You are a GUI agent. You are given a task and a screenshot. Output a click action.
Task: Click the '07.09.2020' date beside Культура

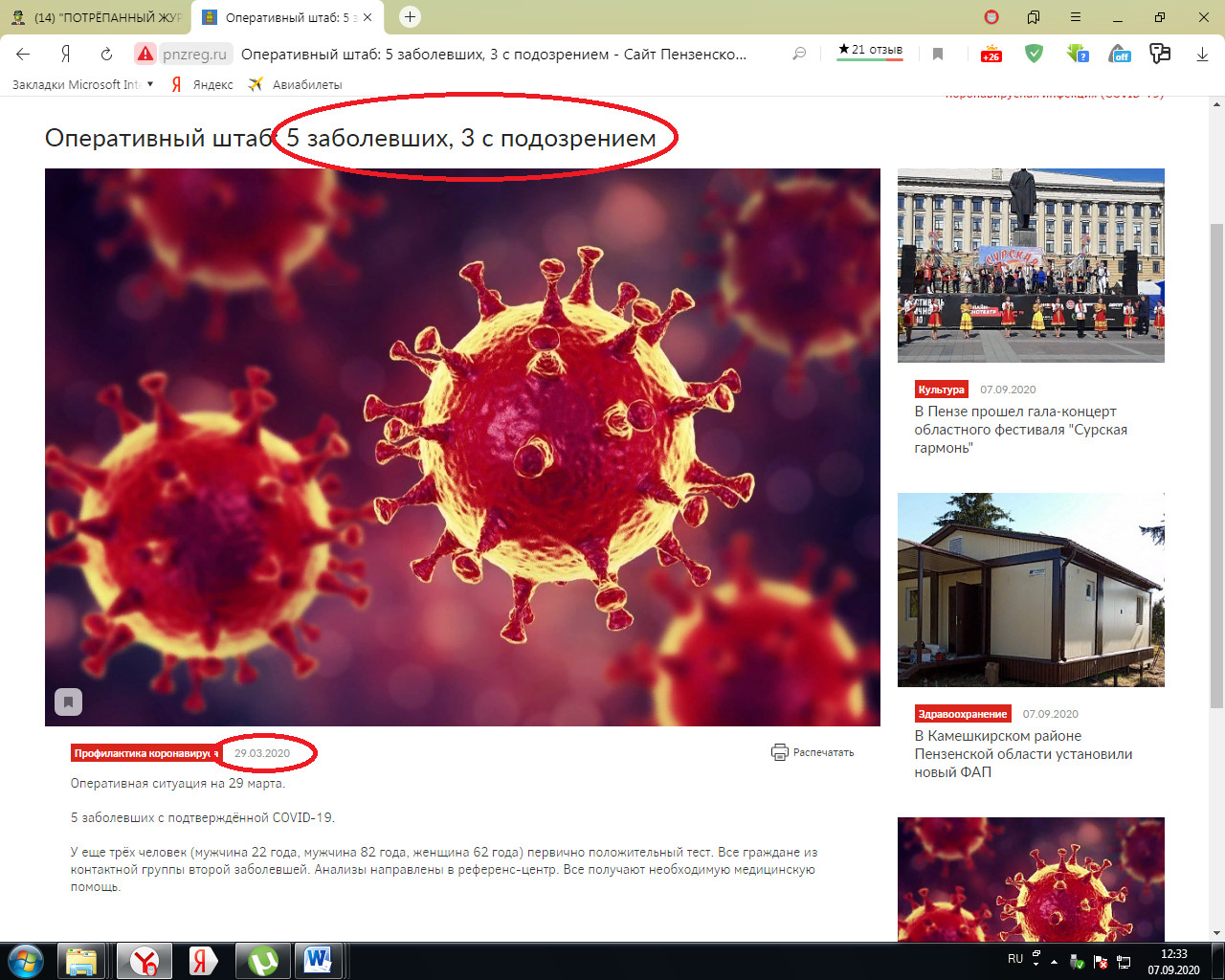1008,390
